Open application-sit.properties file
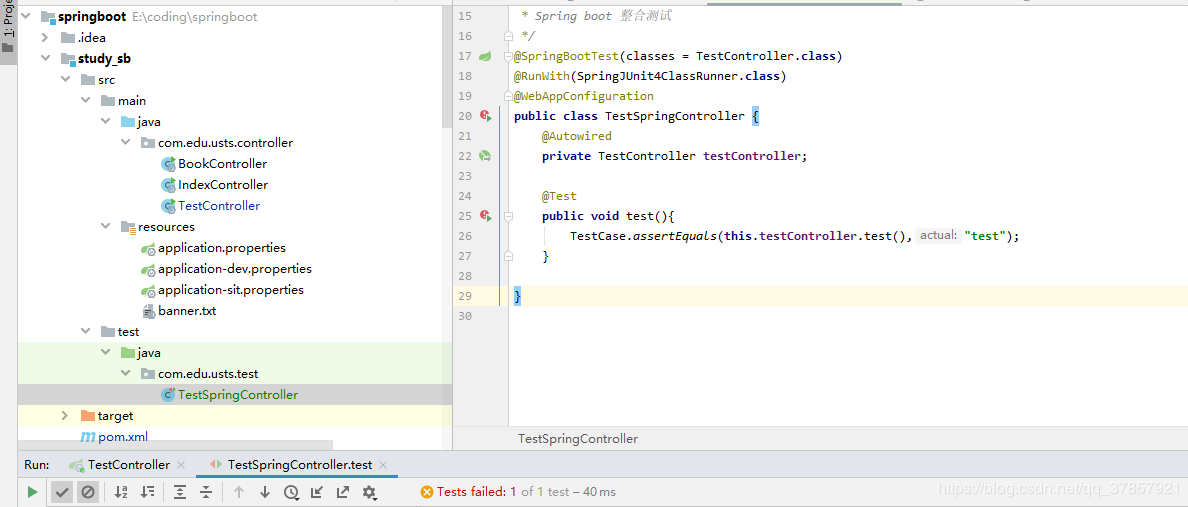 [230, 289]
